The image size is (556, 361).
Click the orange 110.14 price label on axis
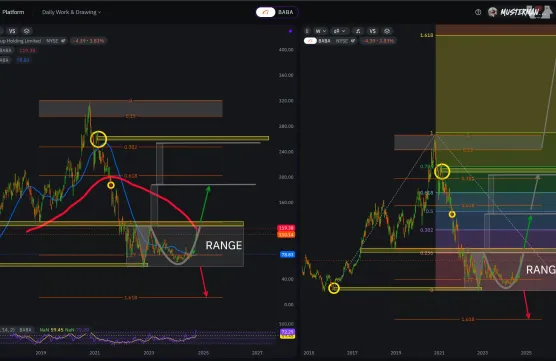pos(286,234)
